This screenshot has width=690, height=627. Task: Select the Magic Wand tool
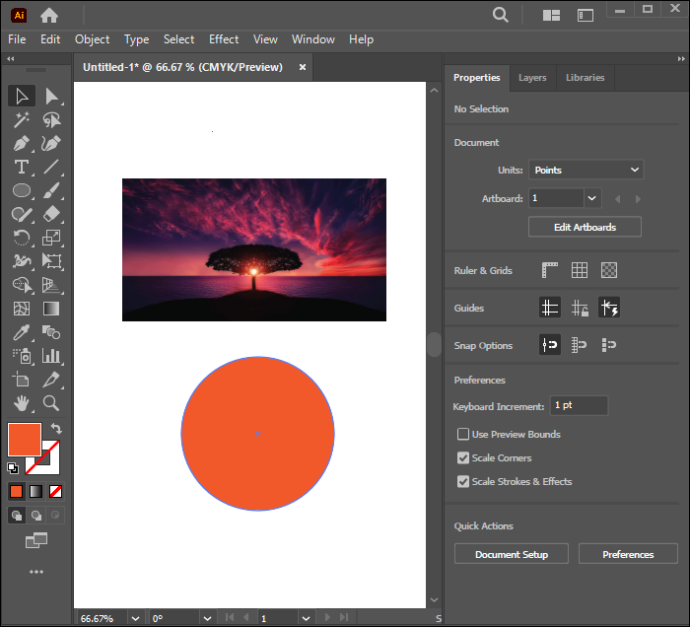click(21, 120)
